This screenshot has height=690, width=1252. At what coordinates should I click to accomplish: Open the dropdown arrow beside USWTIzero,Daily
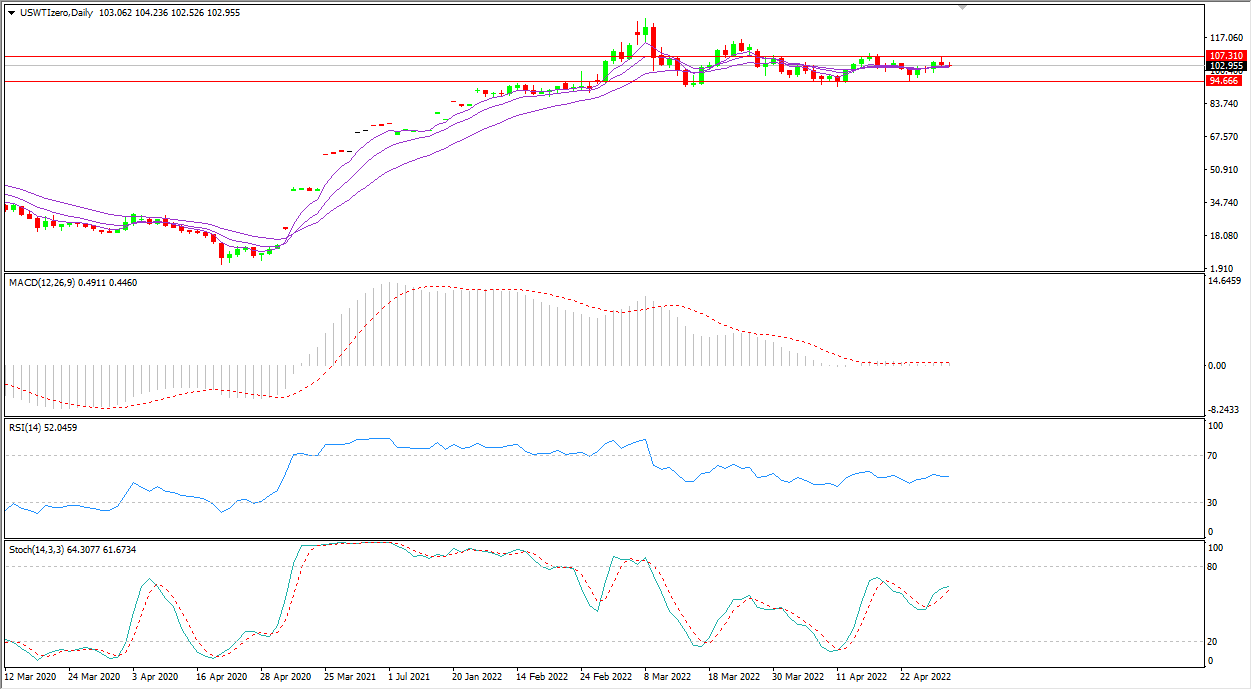(x=11, y=13)
